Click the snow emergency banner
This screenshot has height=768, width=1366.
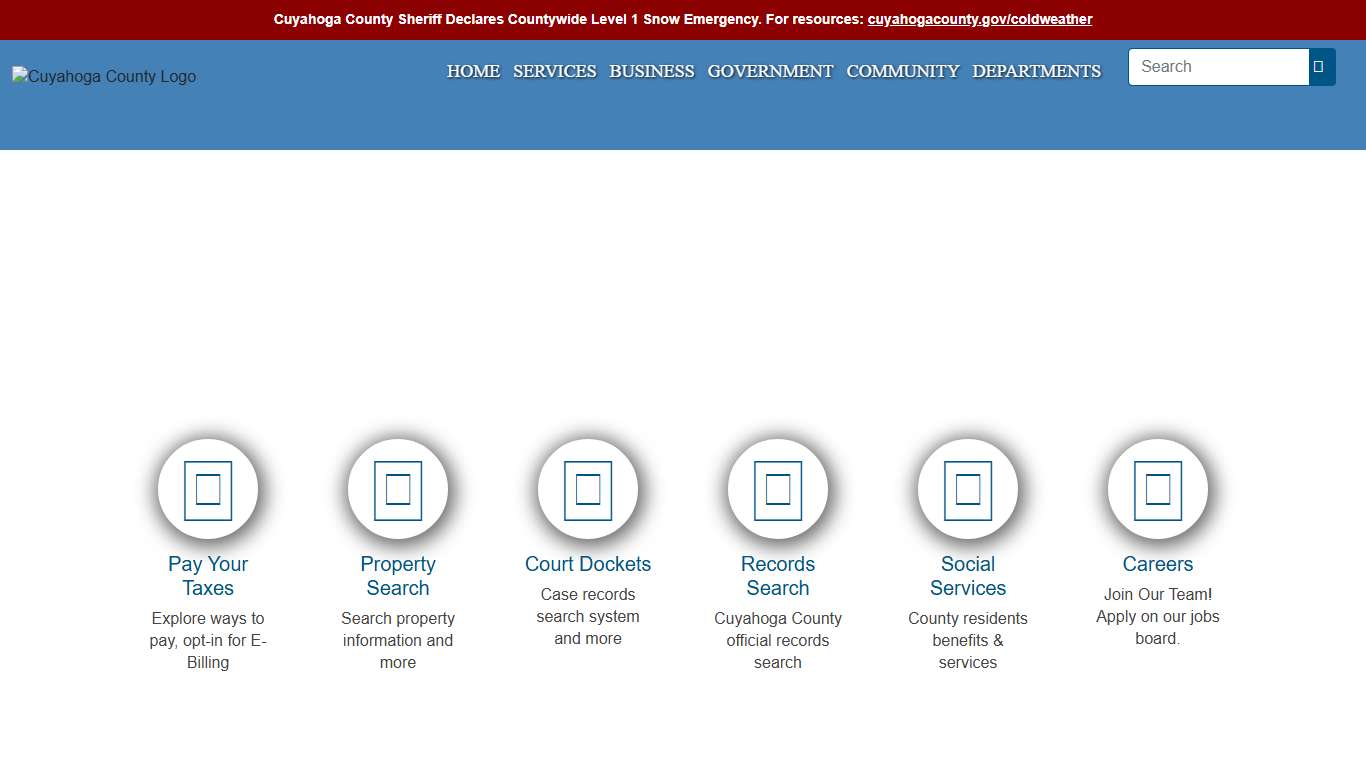tap(683, 18)
